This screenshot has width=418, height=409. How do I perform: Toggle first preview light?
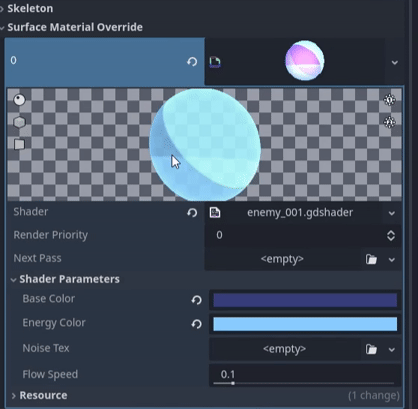[389, 99]
